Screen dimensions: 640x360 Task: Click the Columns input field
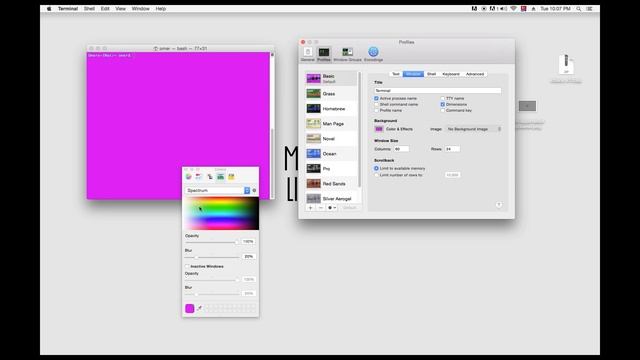(401, 149)
